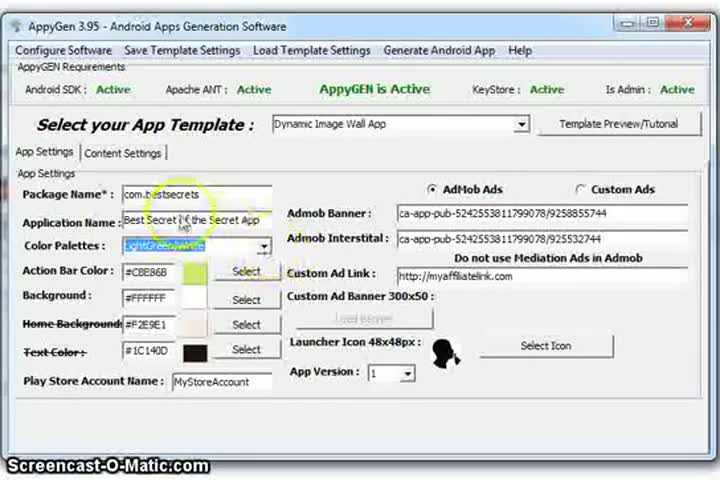The height and width of the screenshot is (480, 720).
Task: Open the Help menu
Action: tap(520, 50)
